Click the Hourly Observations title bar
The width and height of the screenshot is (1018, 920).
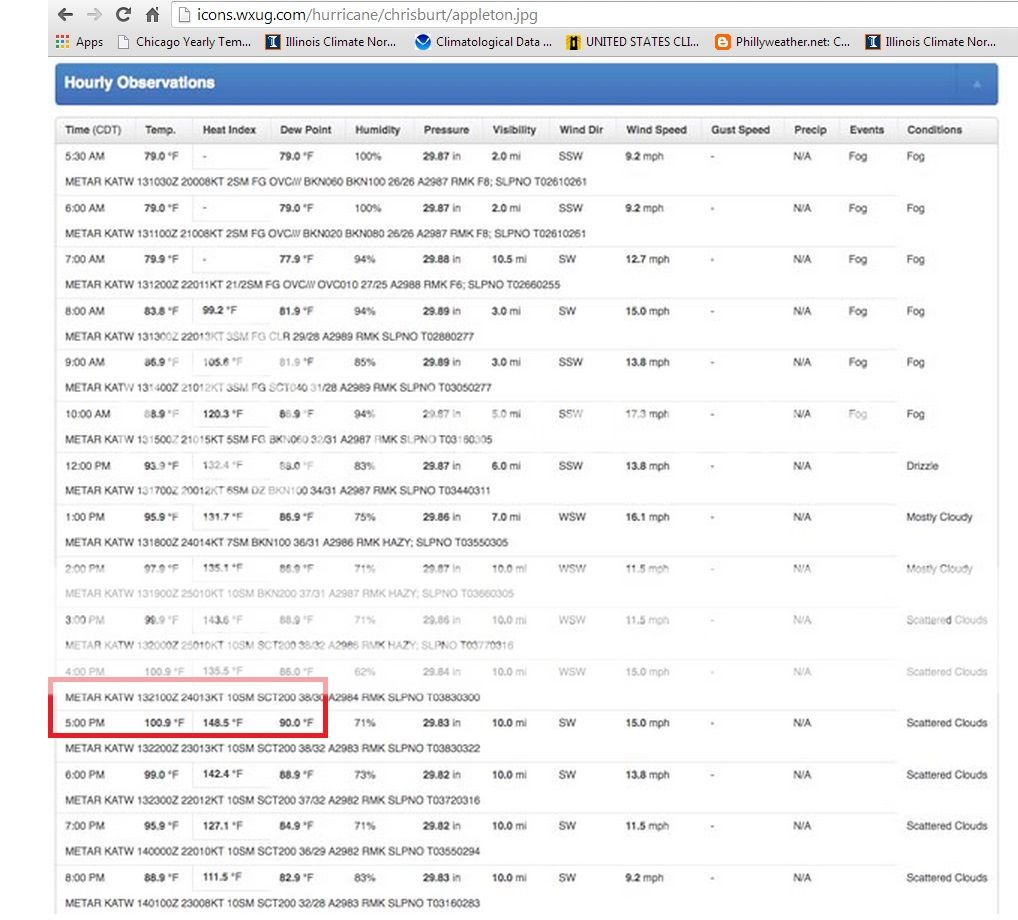140,85
